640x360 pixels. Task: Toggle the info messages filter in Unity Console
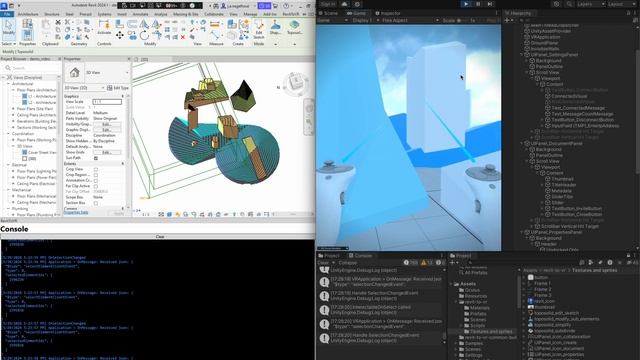(411, 262)
